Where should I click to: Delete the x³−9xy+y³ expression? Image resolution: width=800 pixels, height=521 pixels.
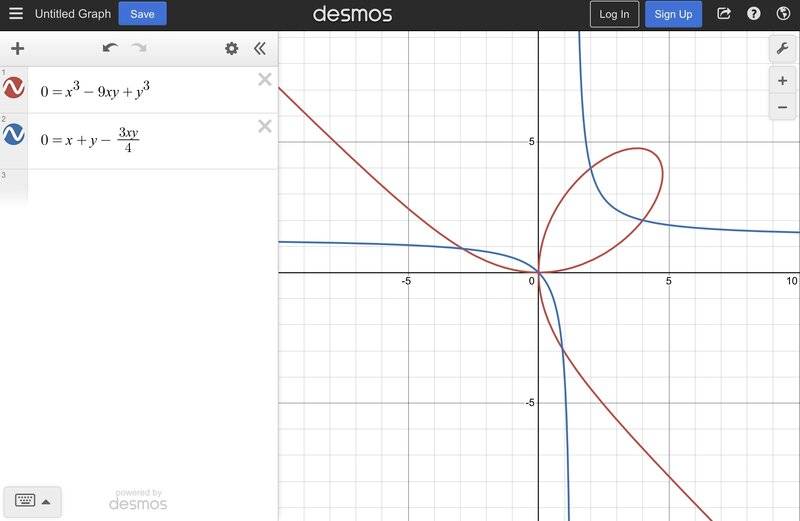[x=265, y=79]
